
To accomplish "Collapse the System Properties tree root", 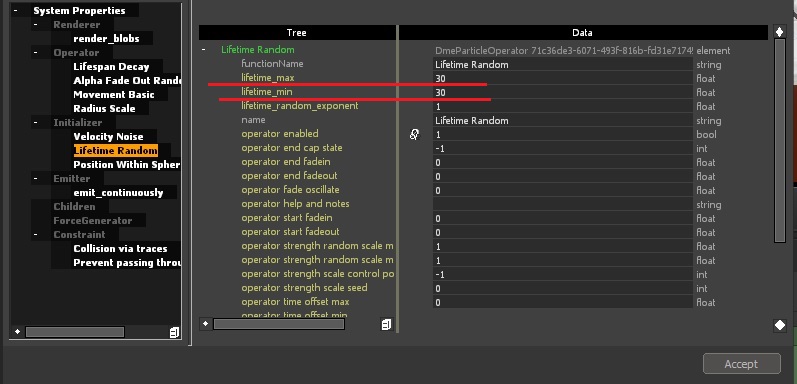I will 16,10.
